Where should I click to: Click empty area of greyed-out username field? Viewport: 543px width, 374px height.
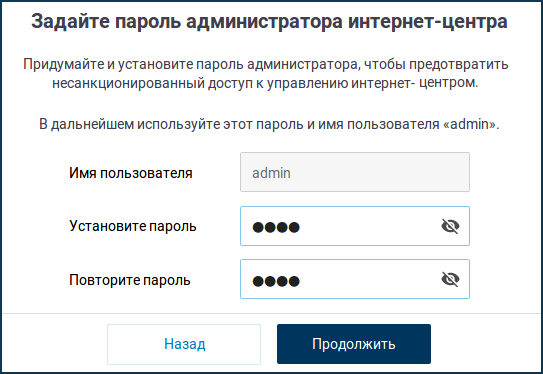pos(381,172)
